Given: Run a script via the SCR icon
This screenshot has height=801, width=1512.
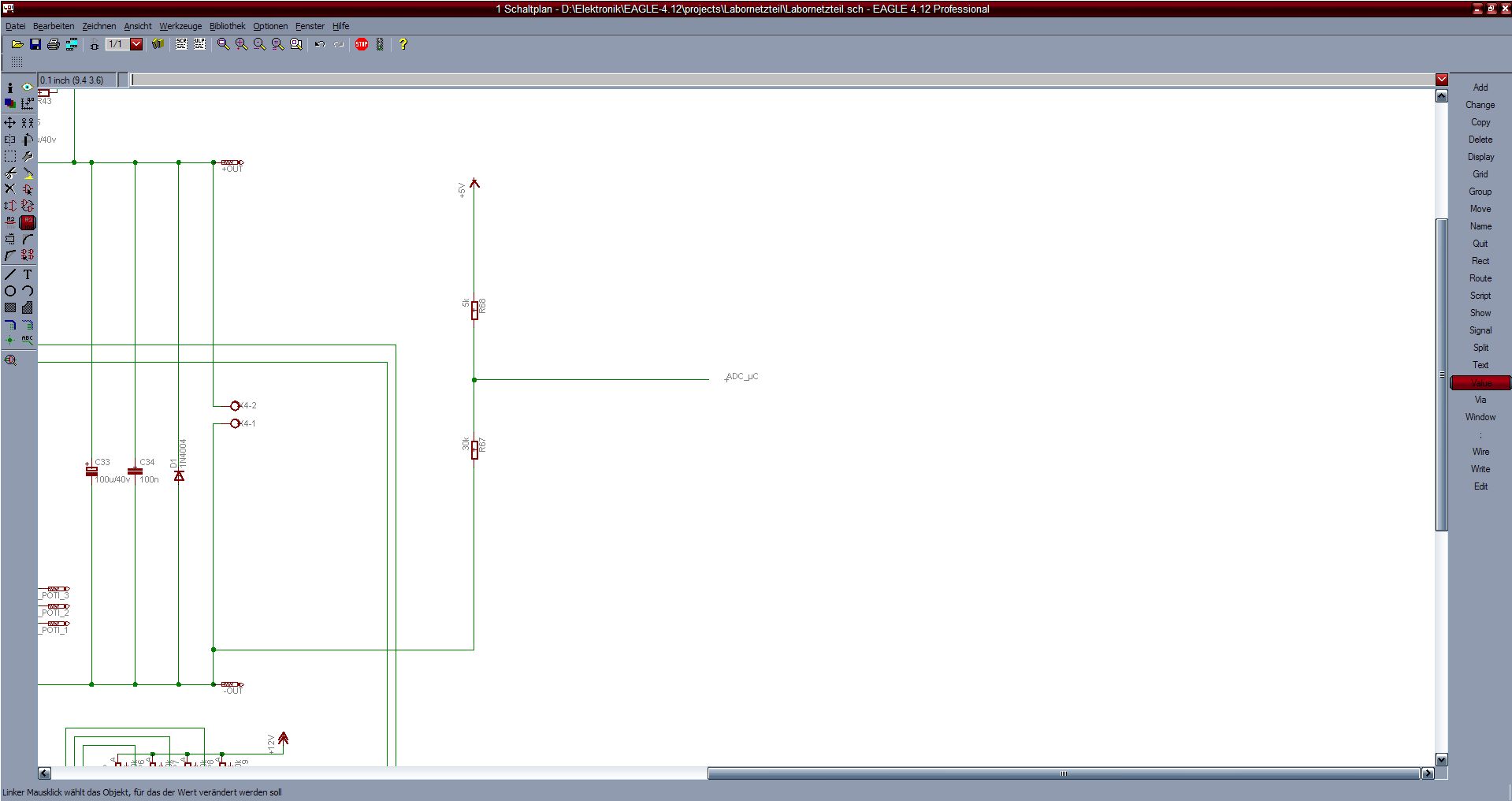Looking at the screenshot, I should 181,44.
